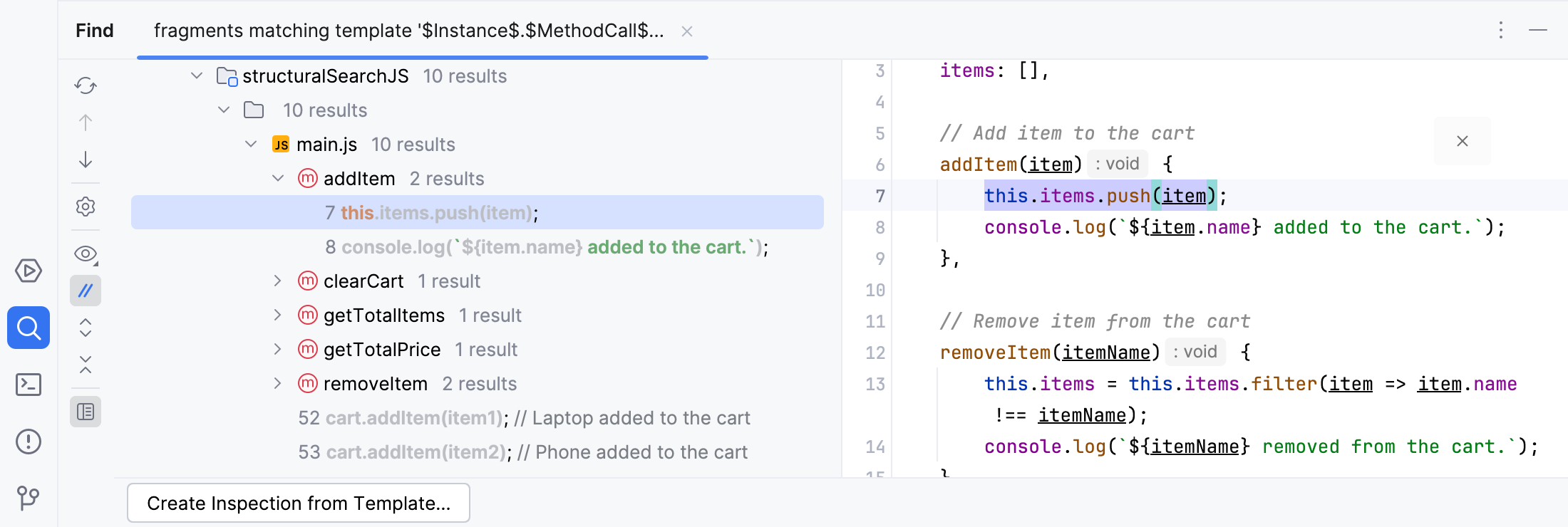1568x527 pixels.
Task: Open the Terminal tool window icon
Action: (29, 385)
